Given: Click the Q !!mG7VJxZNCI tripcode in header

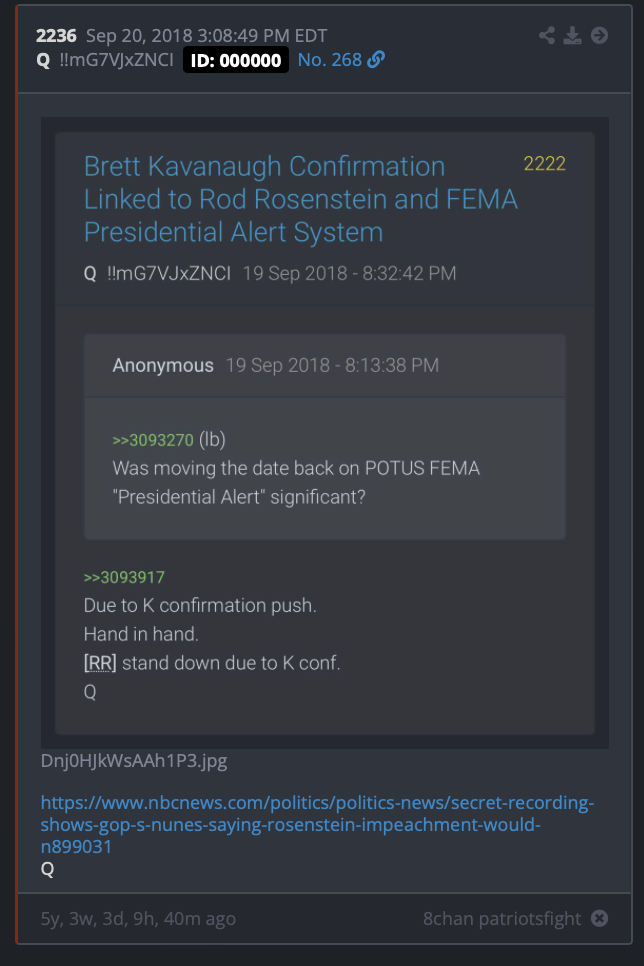Looking at the screenshot, I should coord(105,60).
